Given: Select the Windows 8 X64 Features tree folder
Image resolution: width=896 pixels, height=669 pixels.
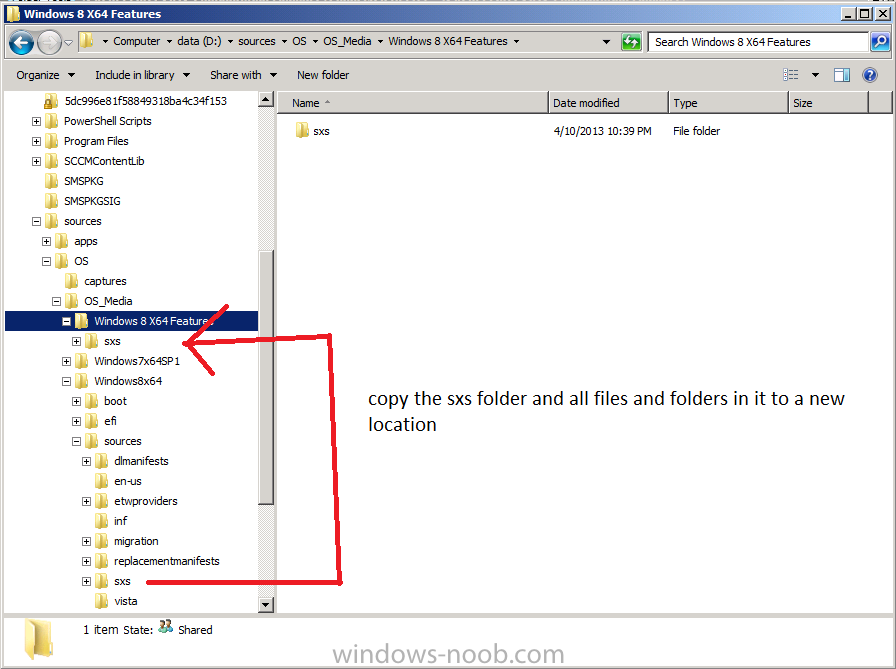Looking at the screenshot, I should (153, 321).
